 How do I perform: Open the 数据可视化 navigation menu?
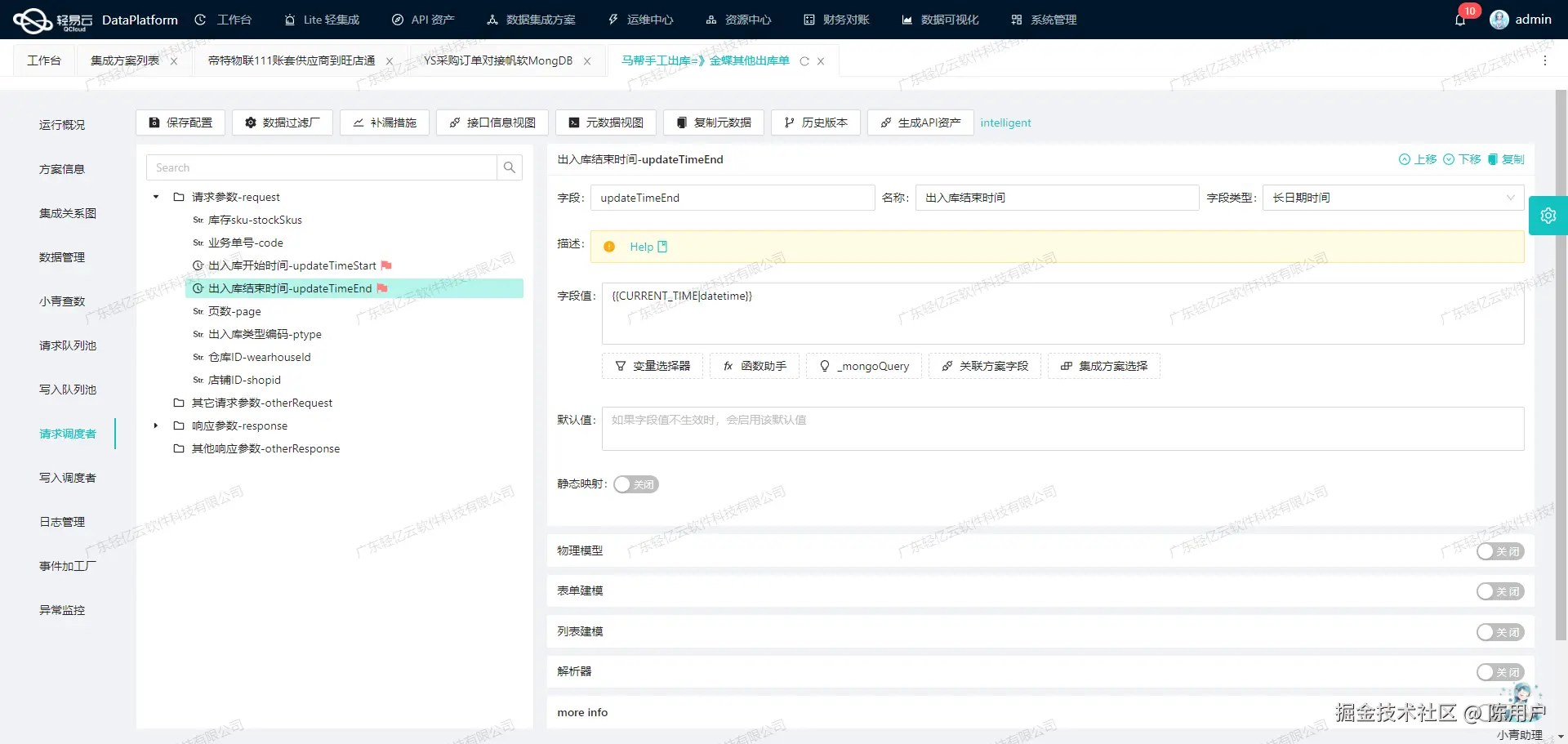pos(939,20)
